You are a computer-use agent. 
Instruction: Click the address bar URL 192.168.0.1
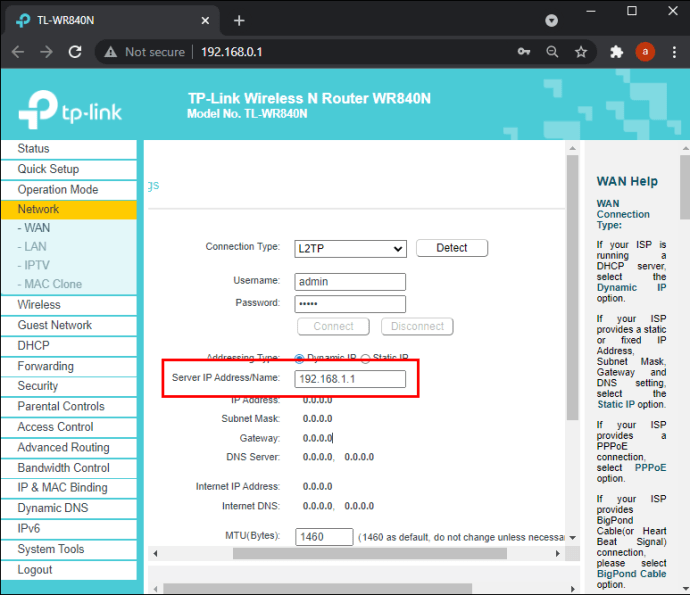(x=232, y=52)
